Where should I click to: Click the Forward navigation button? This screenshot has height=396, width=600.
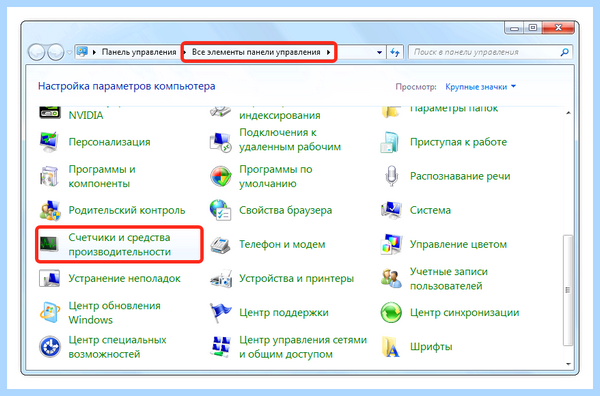coord(55,52)
